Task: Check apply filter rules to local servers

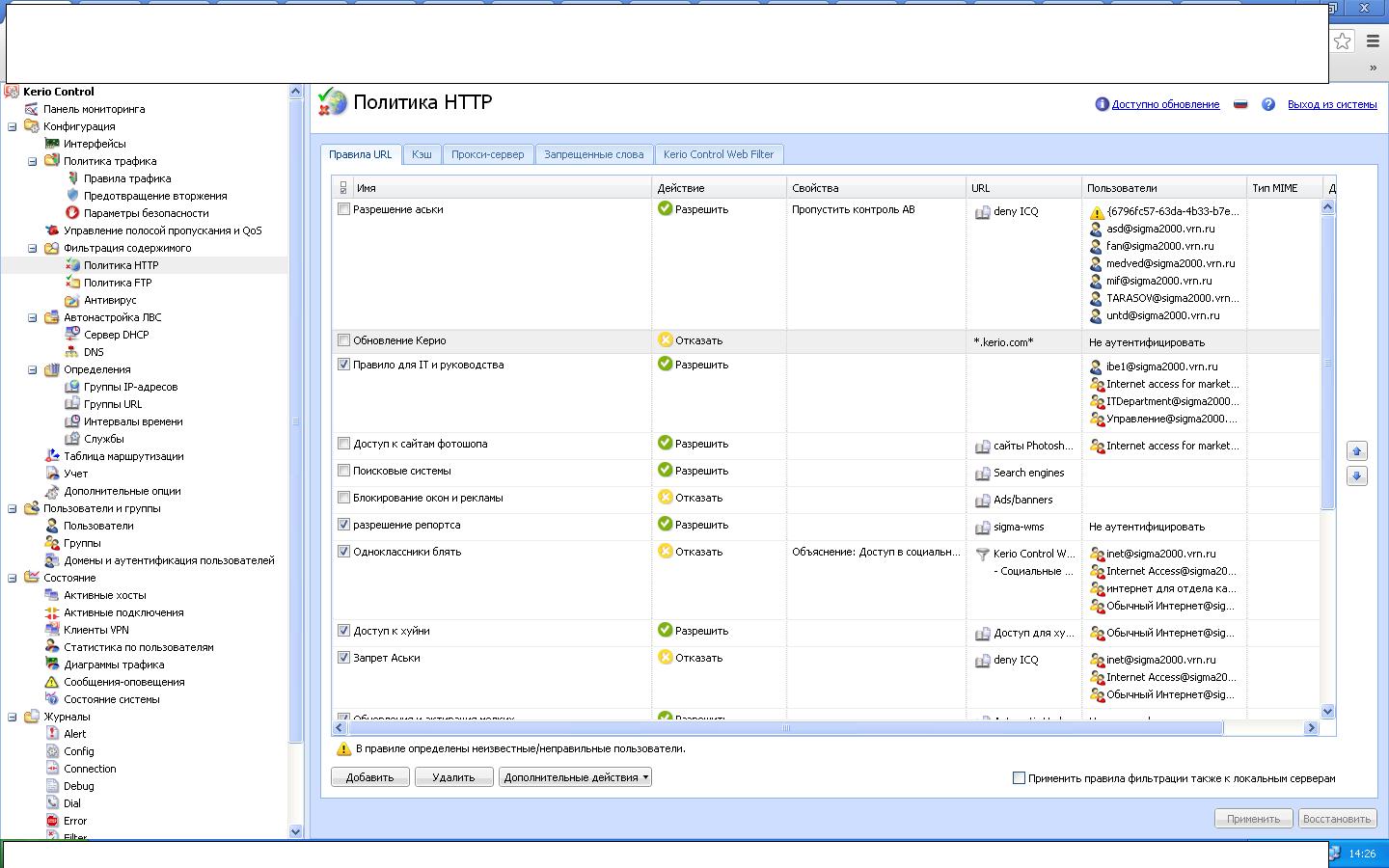Action: coord(1019,778)
